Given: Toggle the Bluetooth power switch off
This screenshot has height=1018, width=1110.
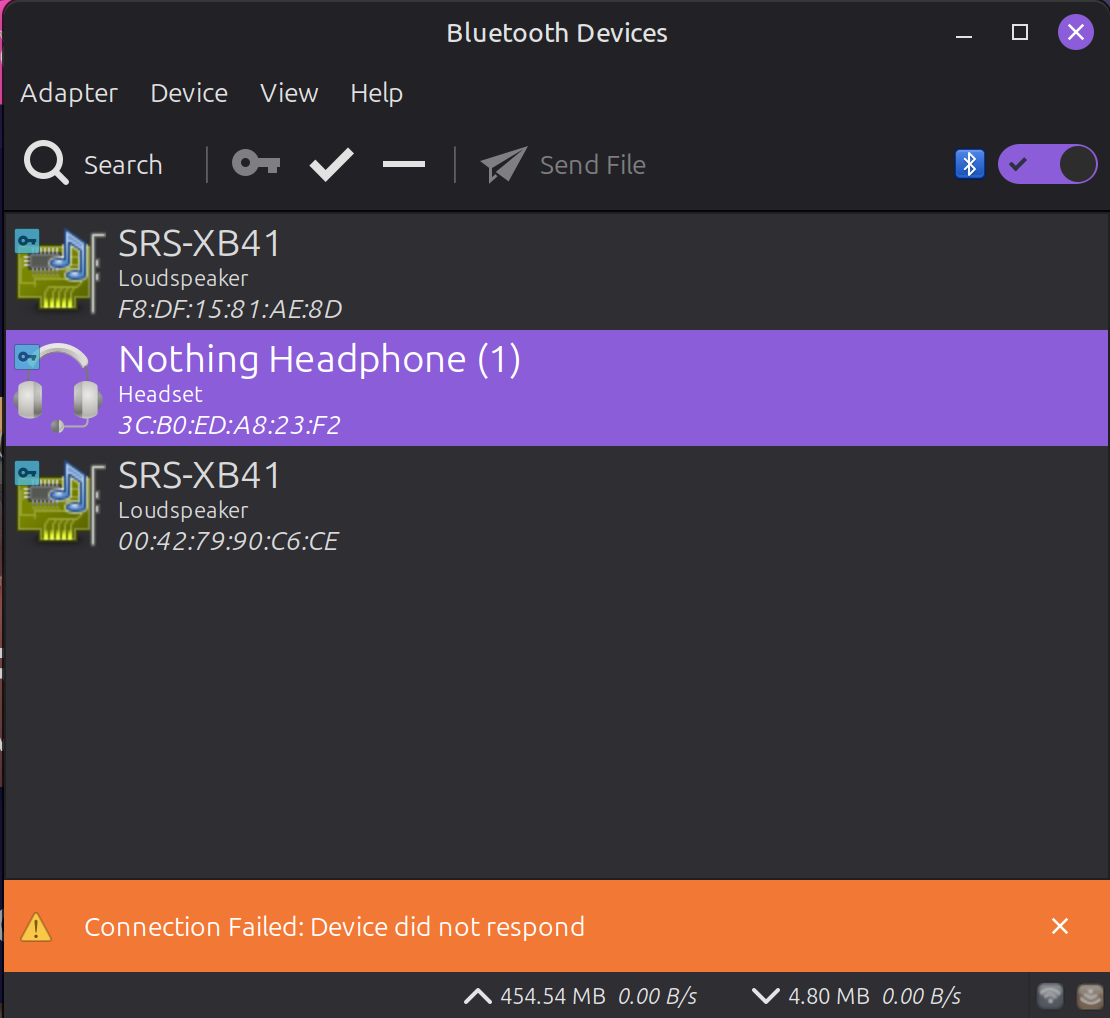Looking at the screenshot, I should (1047, 164).
